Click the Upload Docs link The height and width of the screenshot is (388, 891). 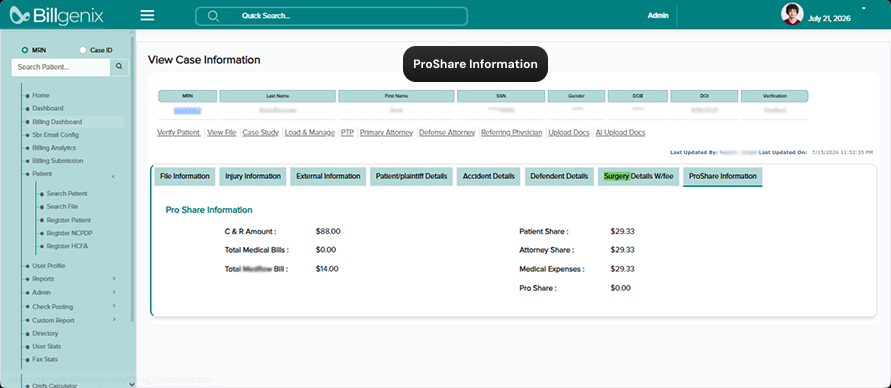[x=569, y=132]
